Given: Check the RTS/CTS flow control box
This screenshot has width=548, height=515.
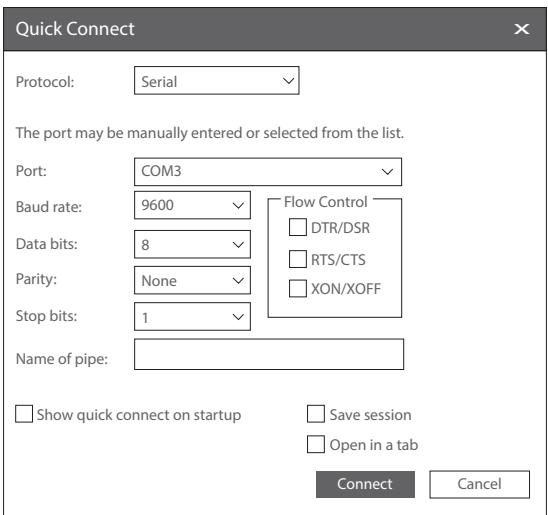Looking at the screenshot, I should [x=298, y=259].
